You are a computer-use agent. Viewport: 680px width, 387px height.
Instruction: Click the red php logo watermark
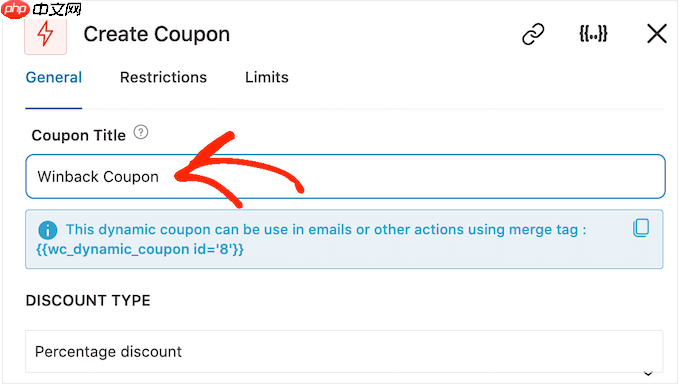coord(16,9)
